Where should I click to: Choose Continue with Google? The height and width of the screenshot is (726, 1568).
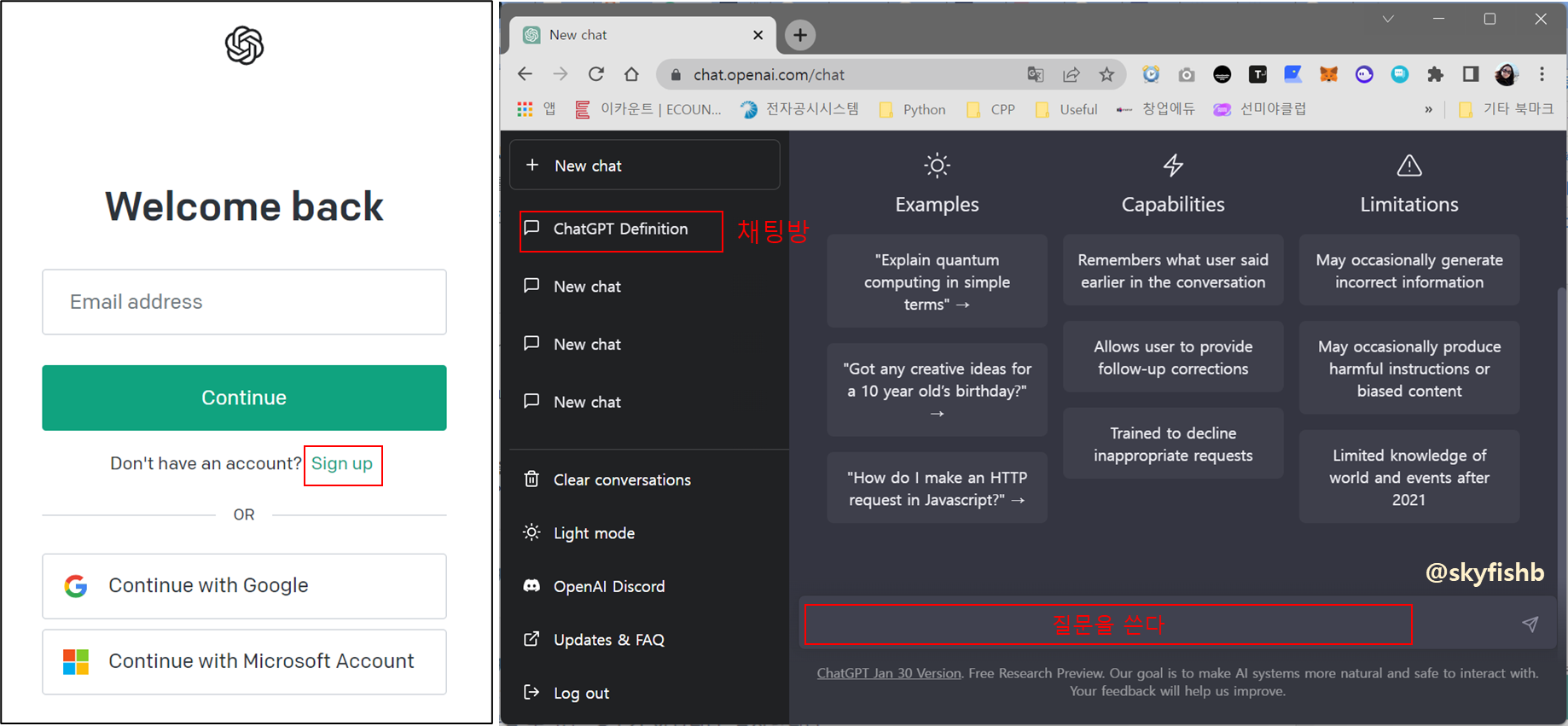[x=244, y=586]
